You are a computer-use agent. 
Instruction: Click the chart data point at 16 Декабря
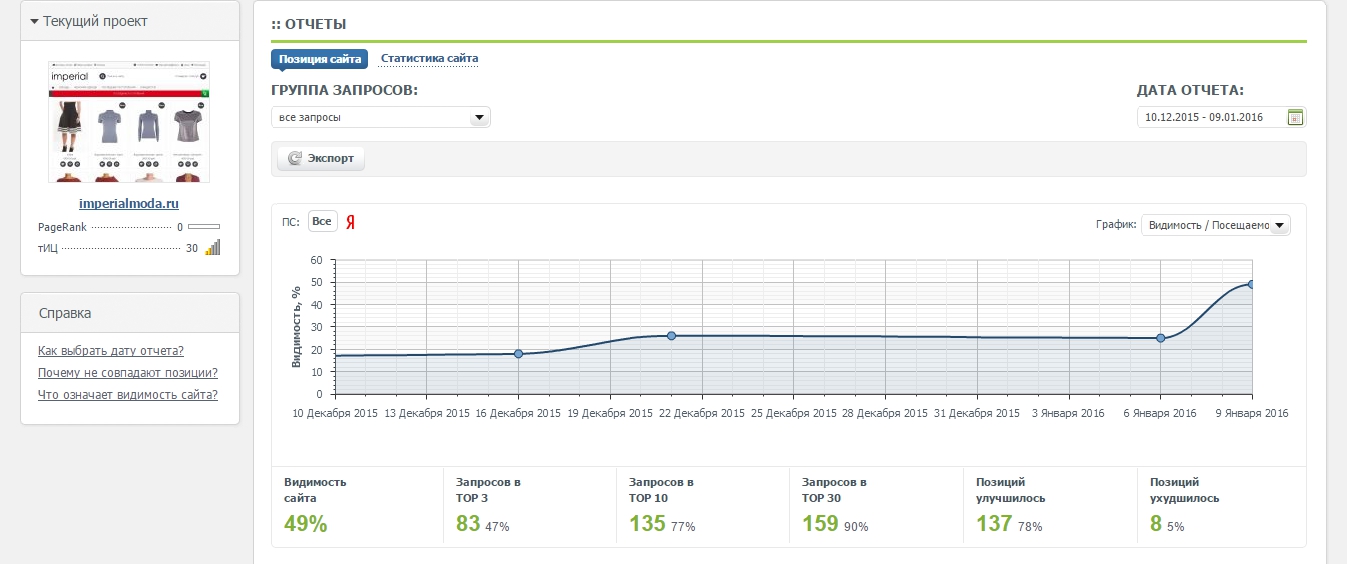pyautogui.click(x=518, y=353)
